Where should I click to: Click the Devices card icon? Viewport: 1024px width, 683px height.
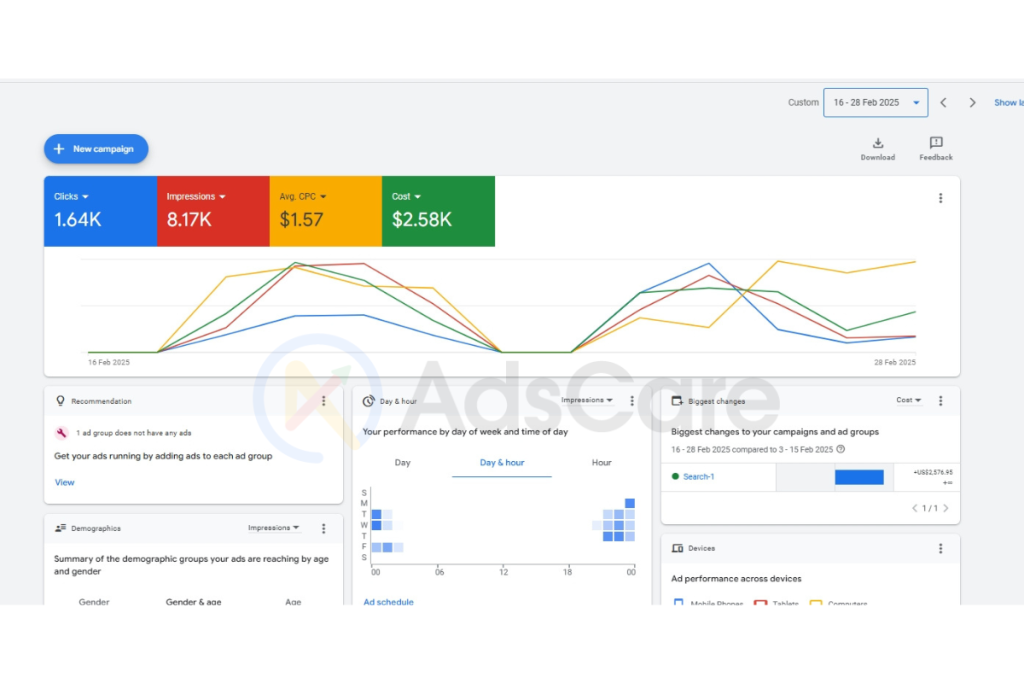click(x=677, y=548)
